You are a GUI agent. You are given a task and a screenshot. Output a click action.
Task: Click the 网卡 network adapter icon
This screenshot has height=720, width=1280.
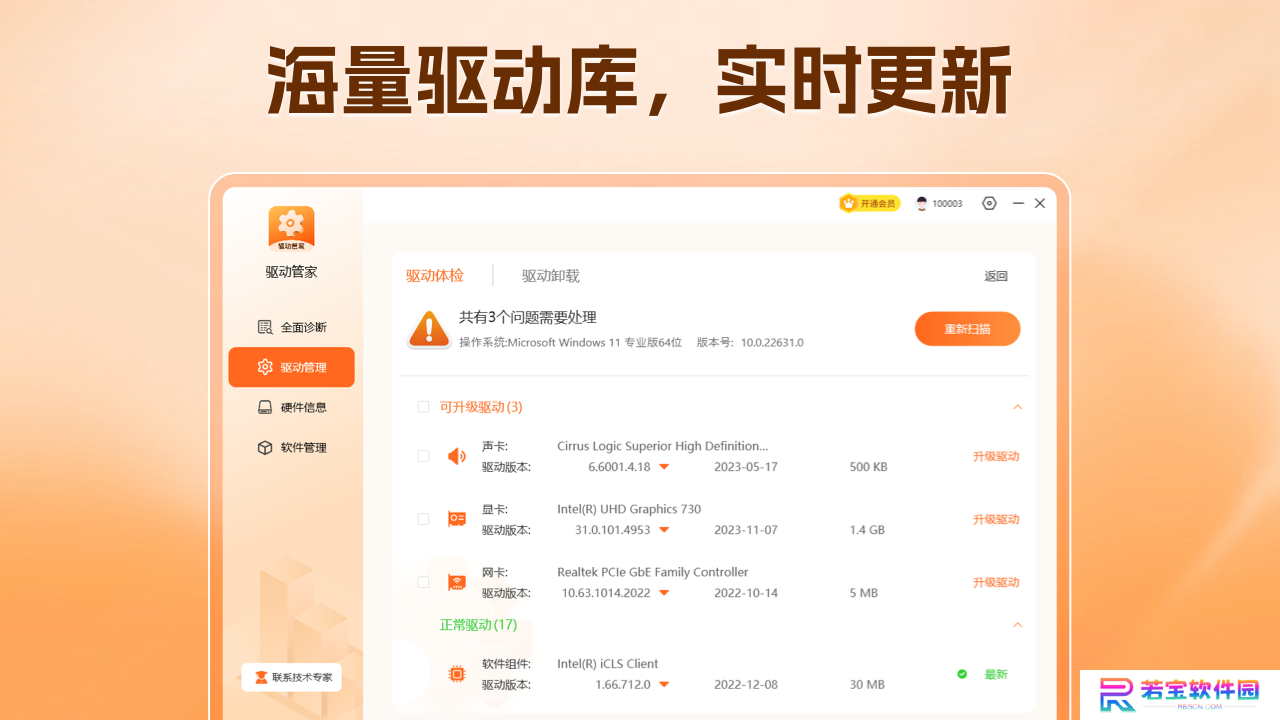[x=457, y=582]
